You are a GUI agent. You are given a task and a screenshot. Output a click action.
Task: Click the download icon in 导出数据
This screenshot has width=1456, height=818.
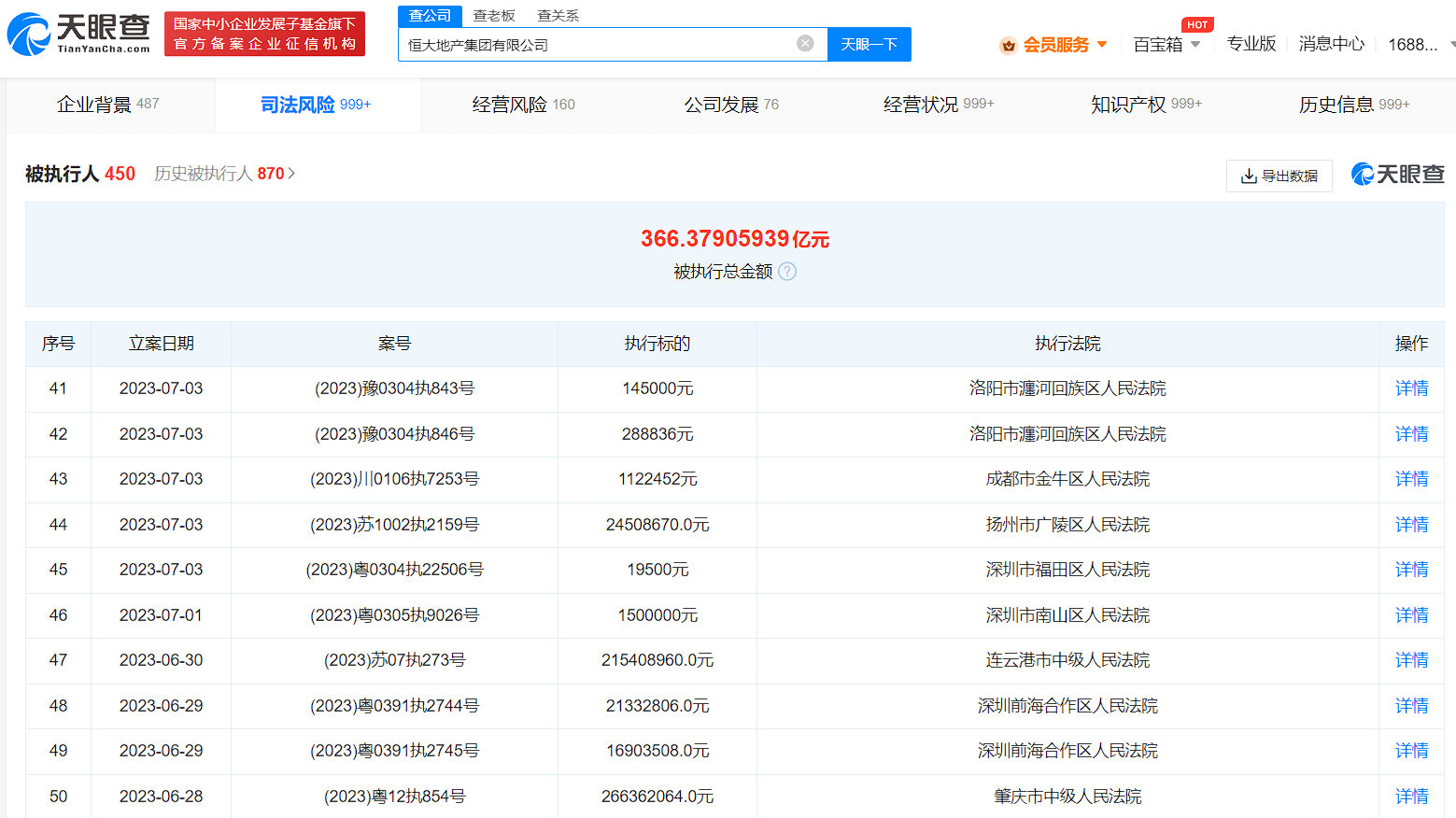point(1249,176)
